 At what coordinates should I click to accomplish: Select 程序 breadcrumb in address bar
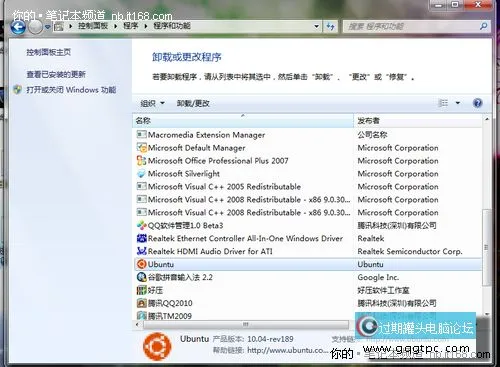click(x=131, y=26)
